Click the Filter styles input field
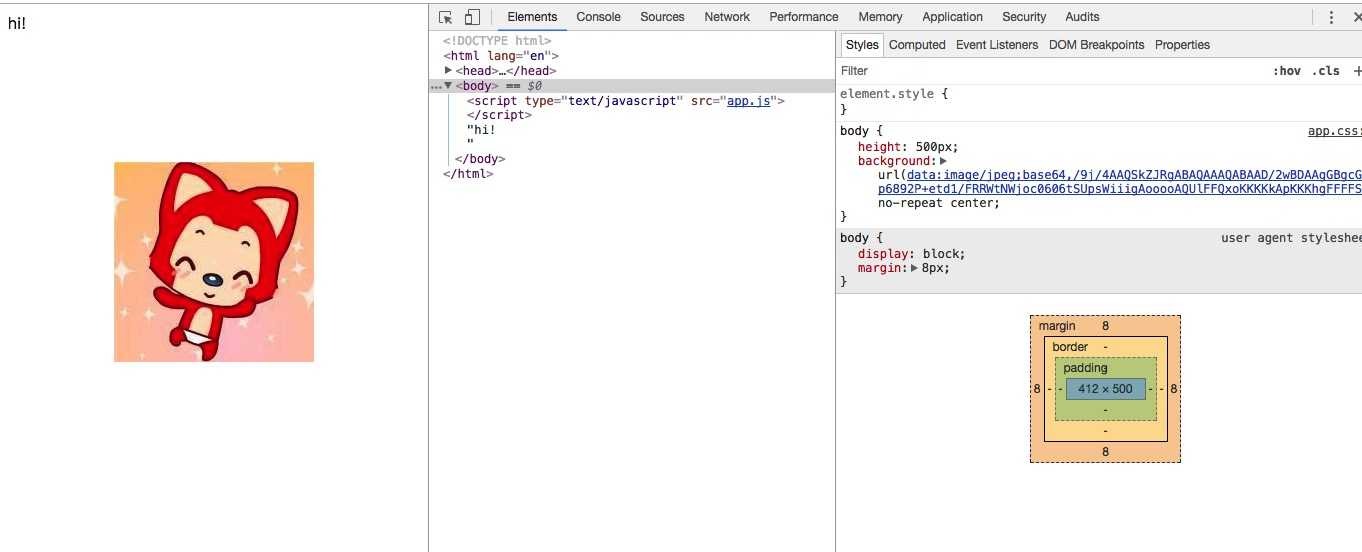The image size is (1362, 552). (x=1050, y=71)
